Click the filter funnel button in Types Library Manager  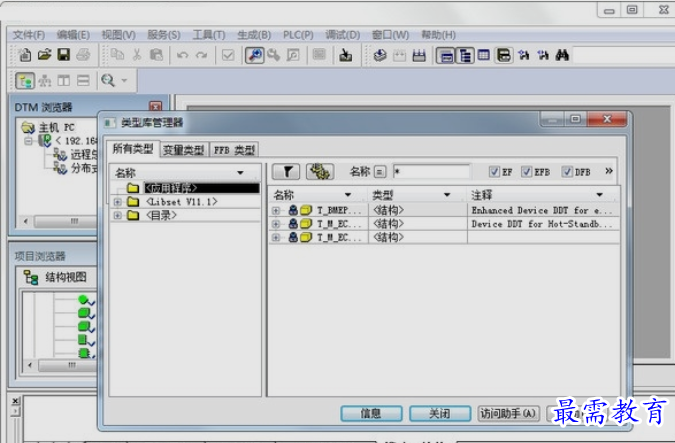point(286,172)
